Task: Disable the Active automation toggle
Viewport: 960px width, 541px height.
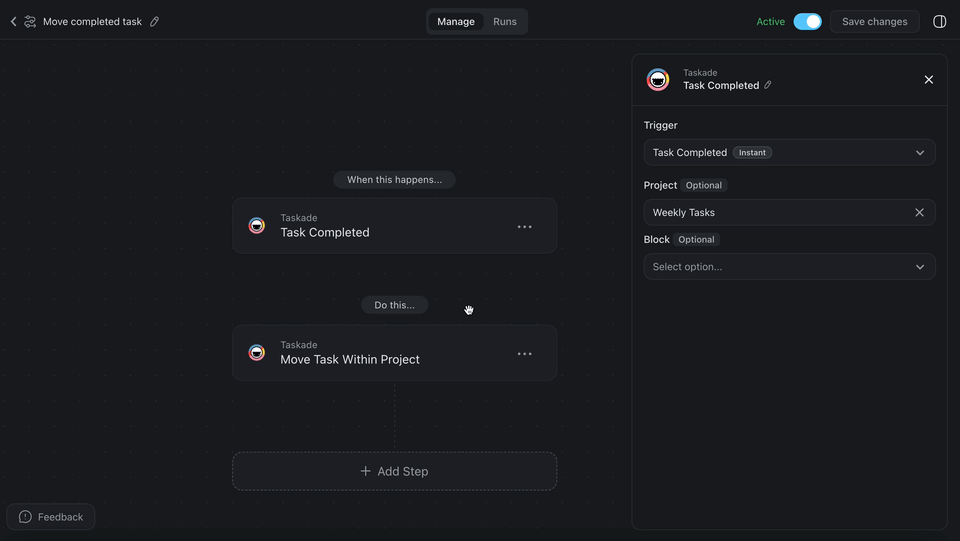Action: (x=807, y=21)
